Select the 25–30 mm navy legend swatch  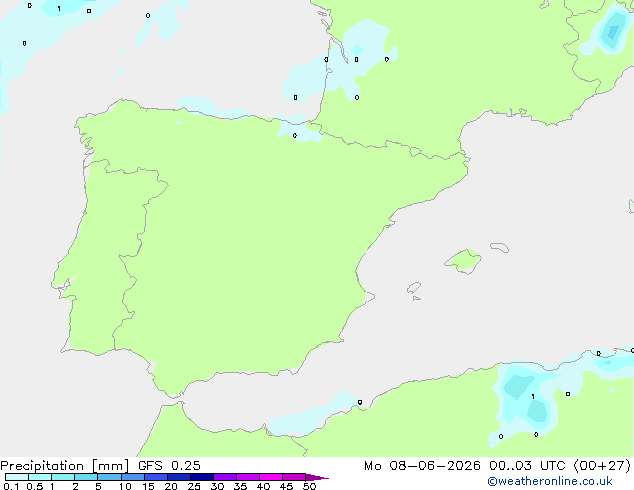[x=202, y=477]
